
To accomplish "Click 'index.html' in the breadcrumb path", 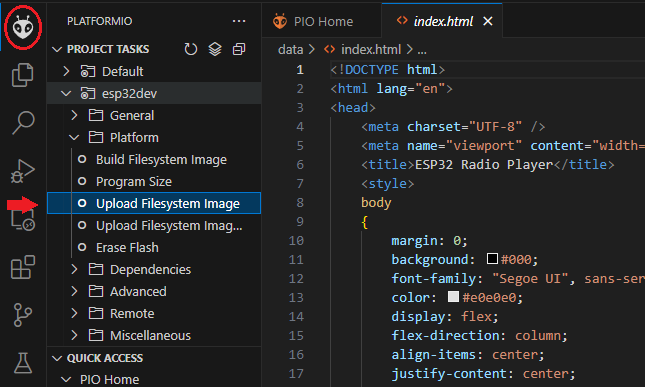I will point(371,50).
